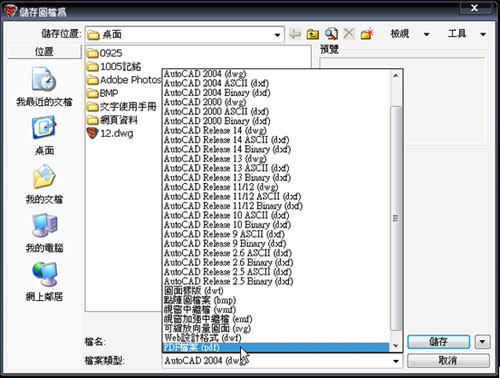Open 我的電腦 my computer shortcut

point(44,233)
